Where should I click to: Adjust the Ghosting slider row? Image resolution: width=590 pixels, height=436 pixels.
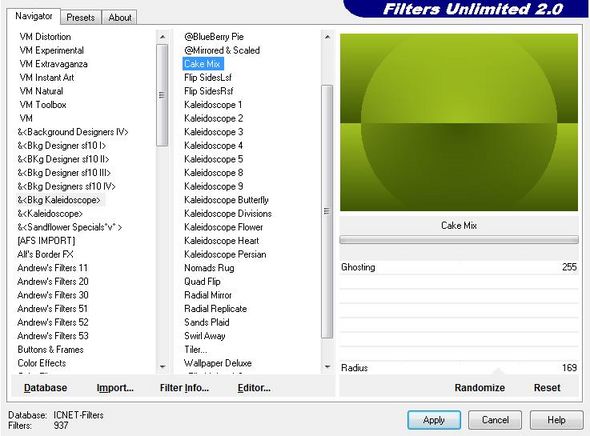point(459,267)
